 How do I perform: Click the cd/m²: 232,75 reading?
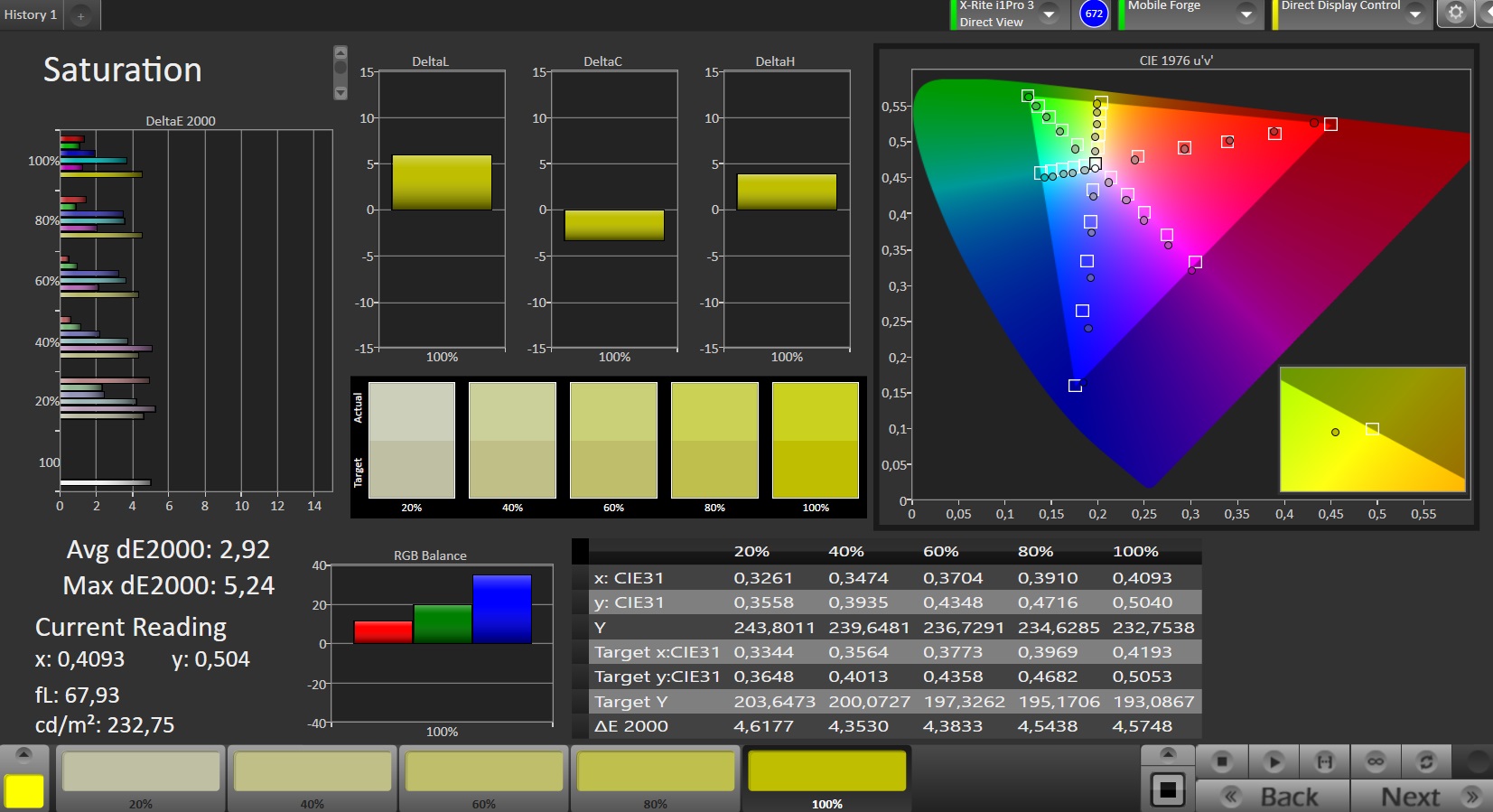[x=105, y=725]
